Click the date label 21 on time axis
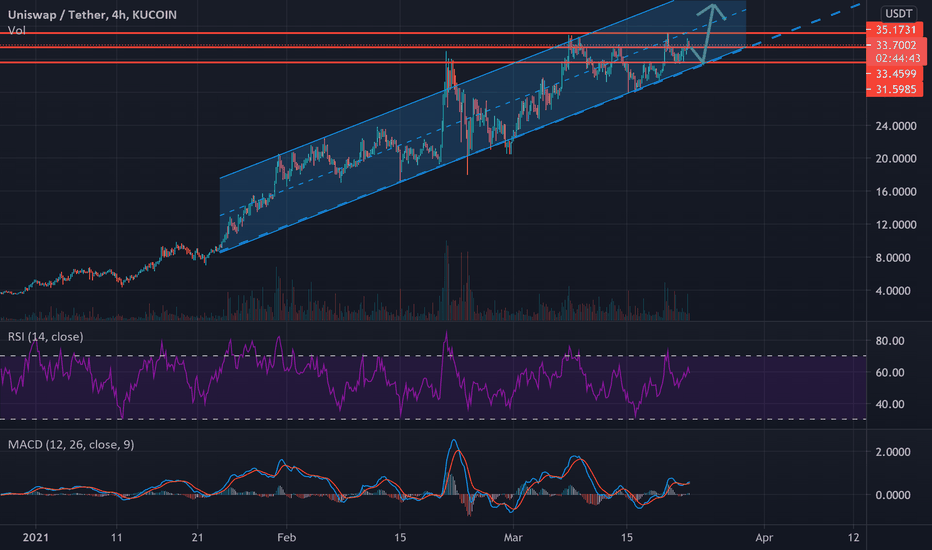The width and height of the screenshot is (932, 550). 197,538
